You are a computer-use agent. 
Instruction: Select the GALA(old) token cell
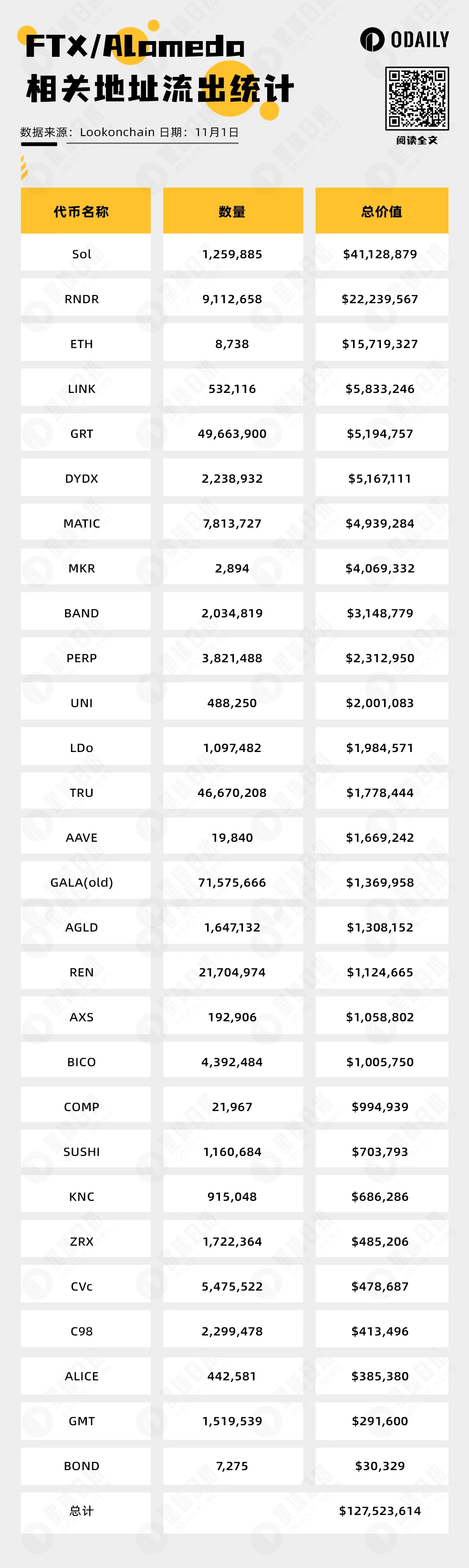click(82, 883)
